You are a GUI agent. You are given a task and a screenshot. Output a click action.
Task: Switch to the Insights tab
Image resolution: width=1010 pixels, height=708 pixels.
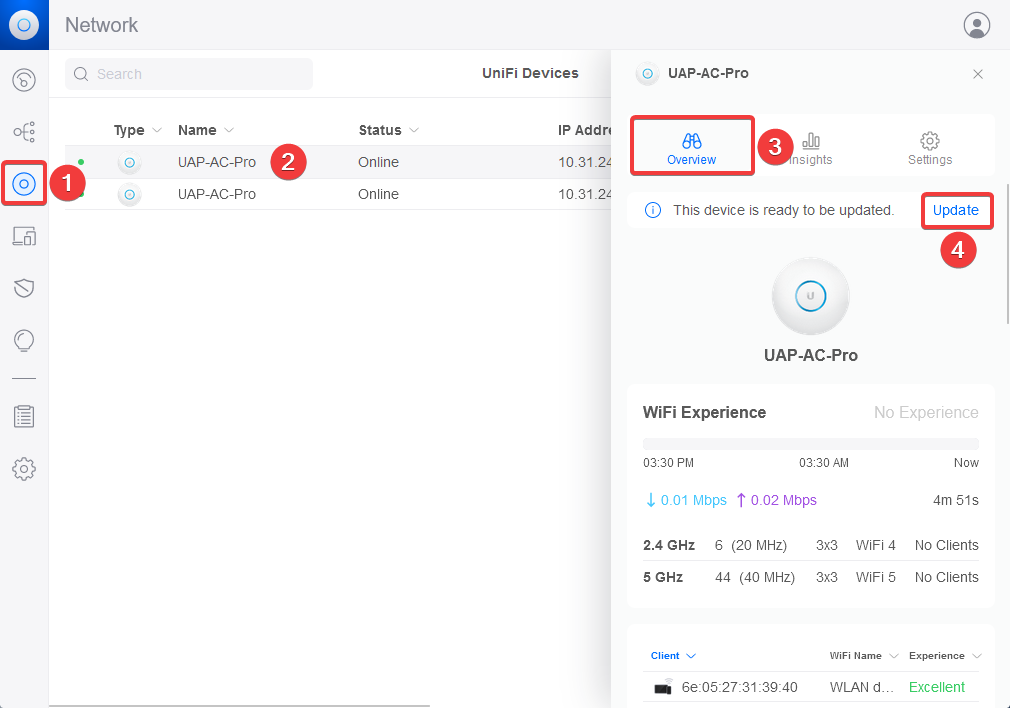810,148
